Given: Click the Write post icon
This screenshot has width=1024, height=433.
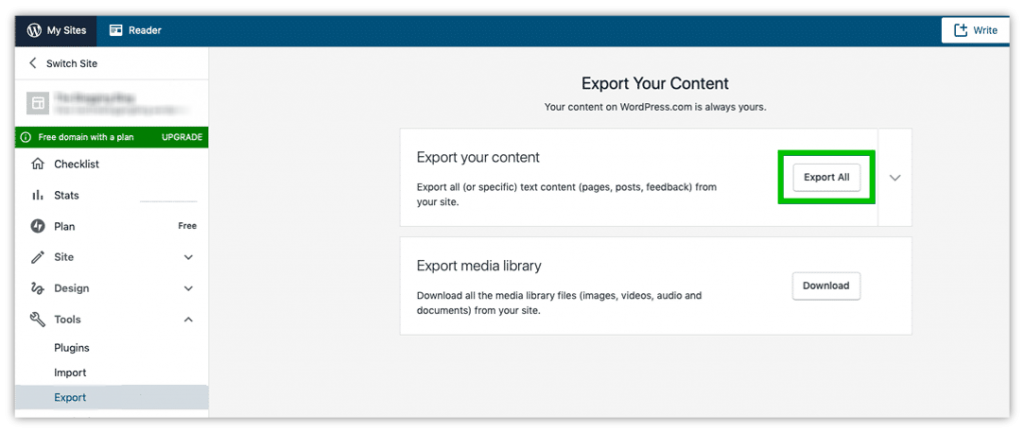Looking at the screenshot, I should click(961, 30).
